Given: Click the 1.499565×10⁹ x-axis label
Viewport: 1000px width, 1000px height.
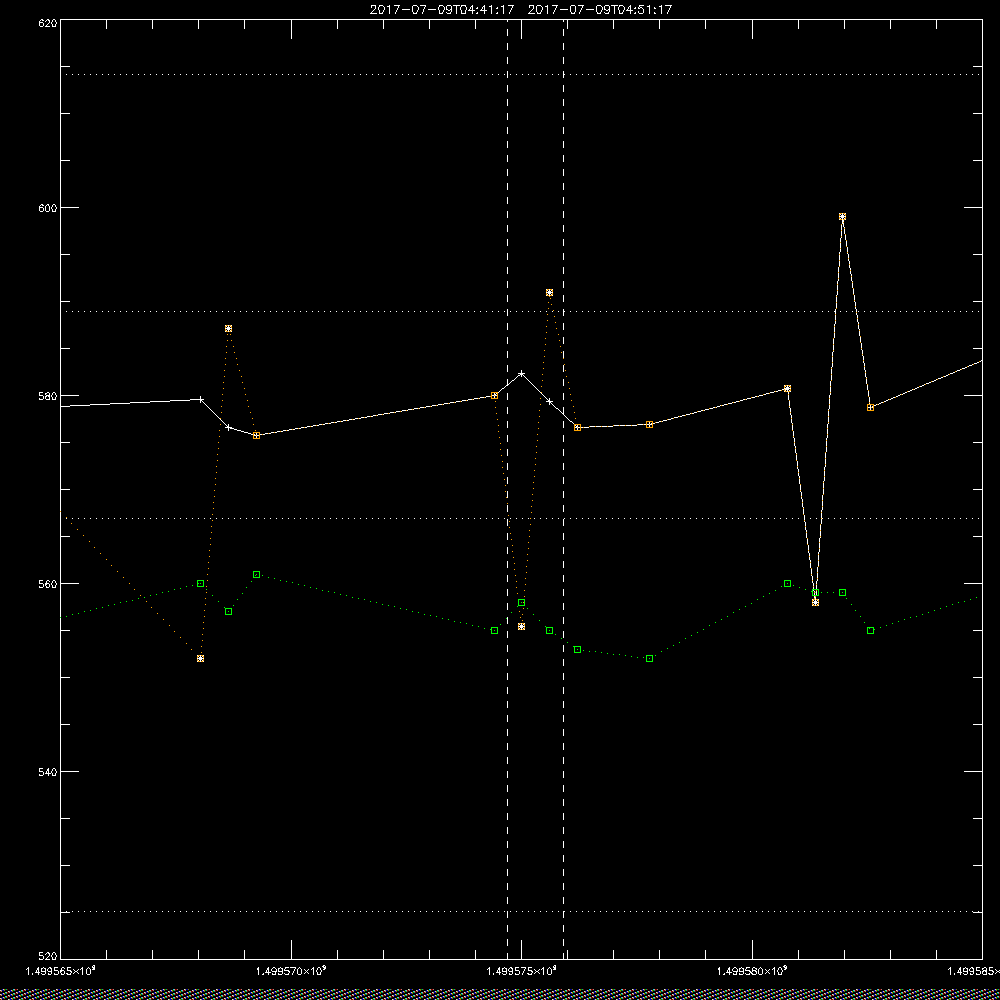Looking at the screenshot, I should click(60, 971).
